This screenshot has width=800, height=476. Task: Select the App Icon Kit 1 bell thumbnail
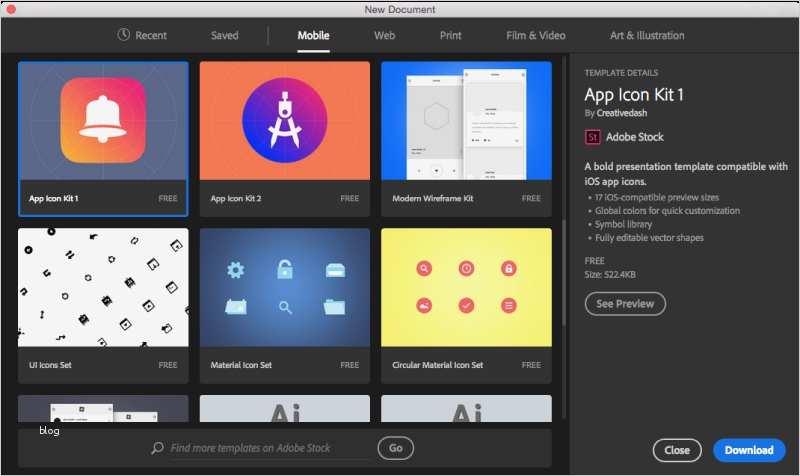coord(103,121)
